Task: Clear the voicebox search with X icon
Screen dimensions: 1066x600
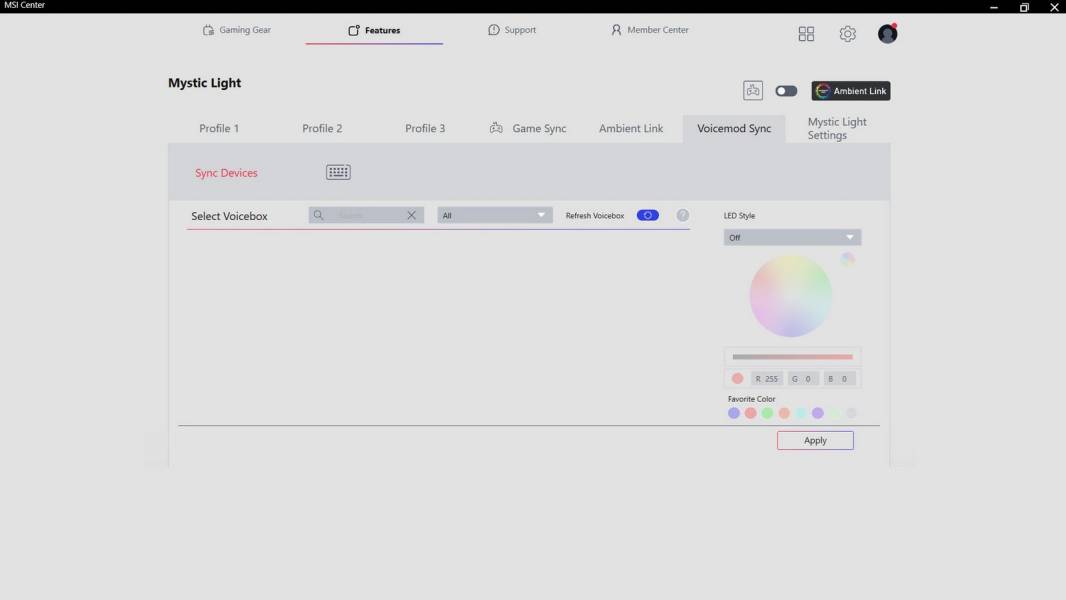Action: tap(411, 215)
